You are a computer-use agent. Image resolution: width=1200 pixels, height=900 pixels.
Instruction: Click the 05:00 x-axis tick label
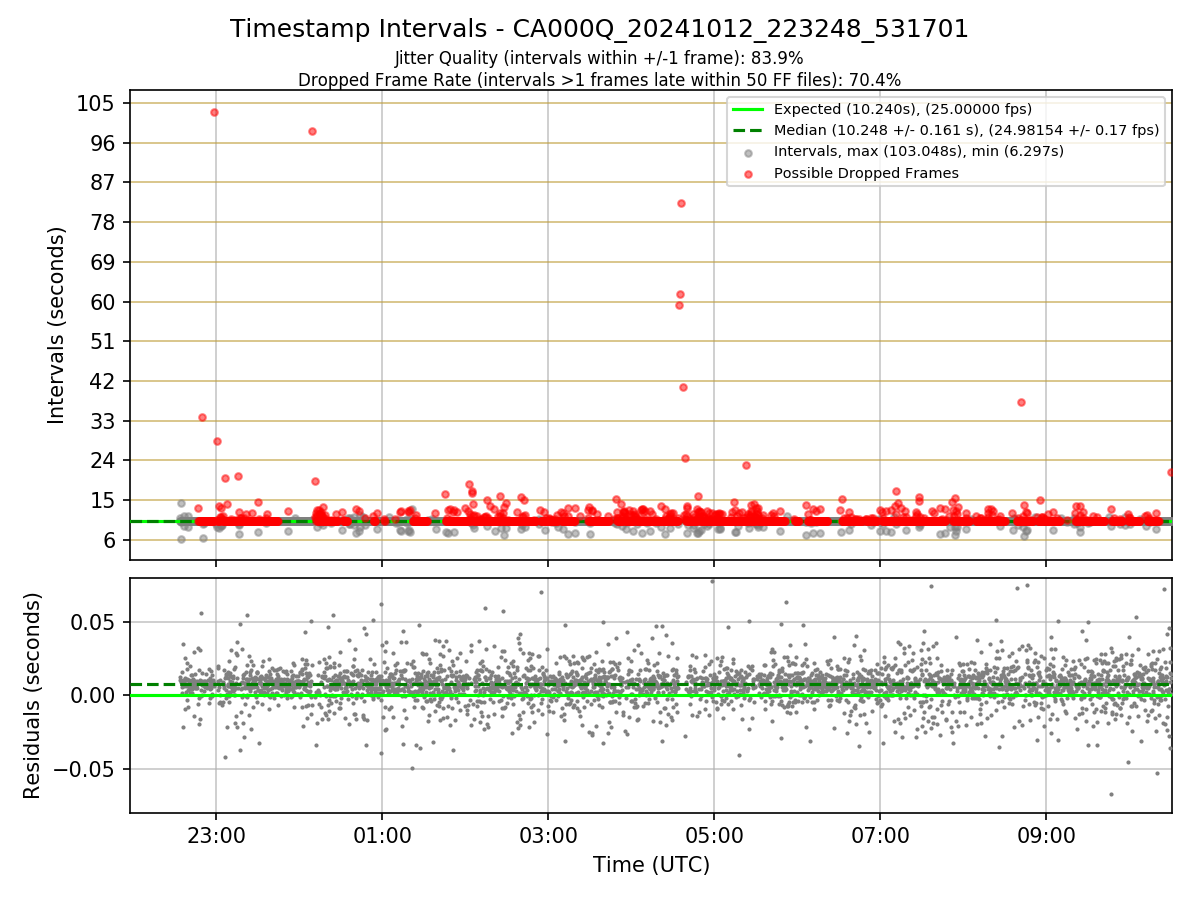coord(714,835)
